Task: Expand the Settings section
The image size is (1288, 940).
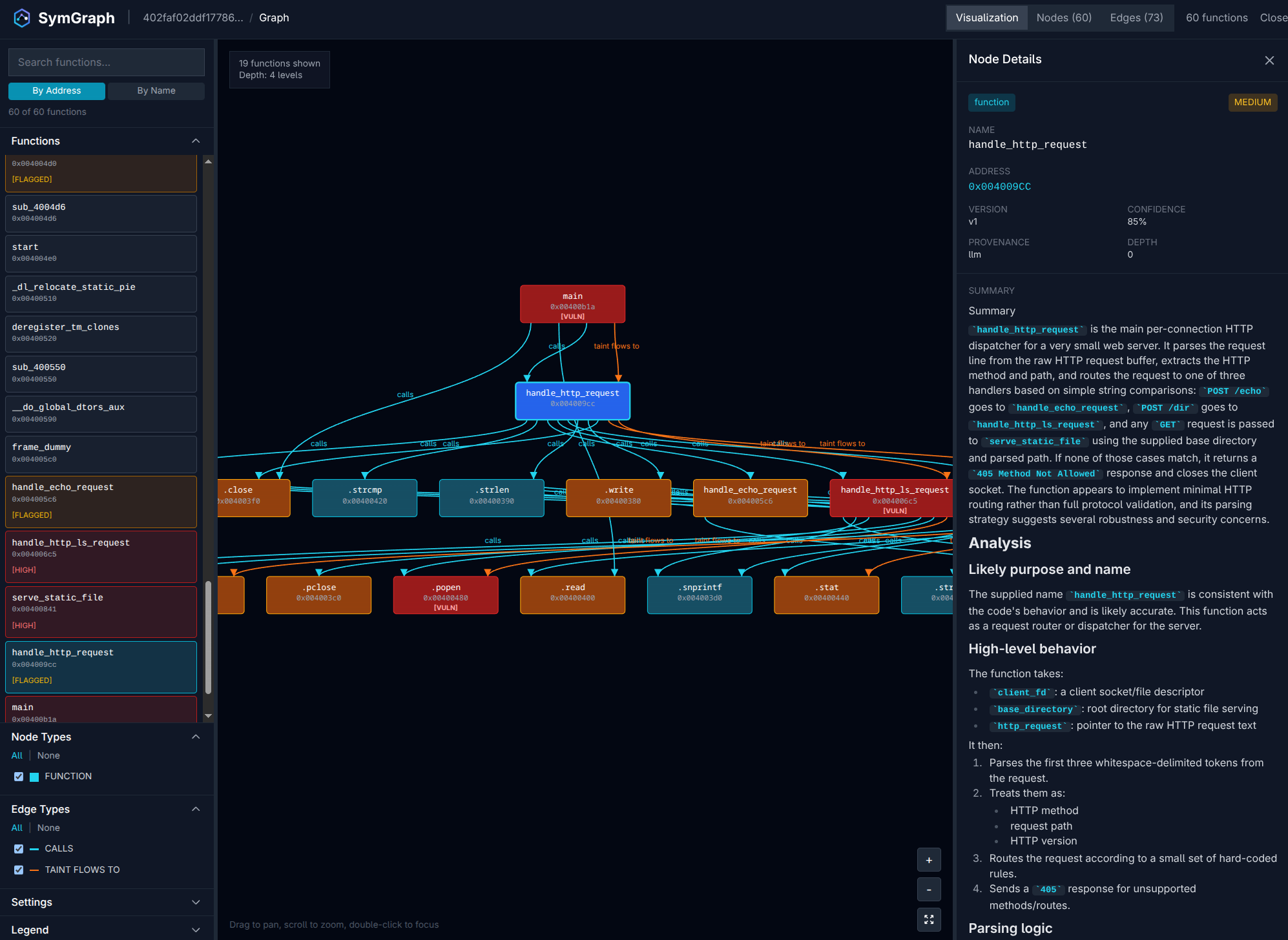Action: point(196,903)
